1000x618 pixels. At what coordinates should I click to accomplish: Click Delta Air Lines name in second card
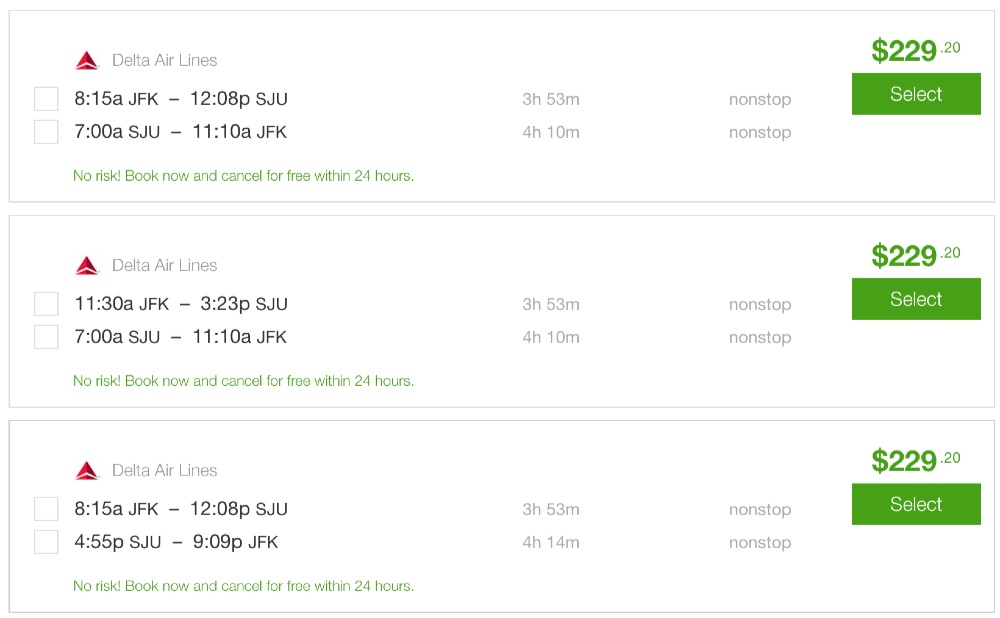[x=164, y=266]
